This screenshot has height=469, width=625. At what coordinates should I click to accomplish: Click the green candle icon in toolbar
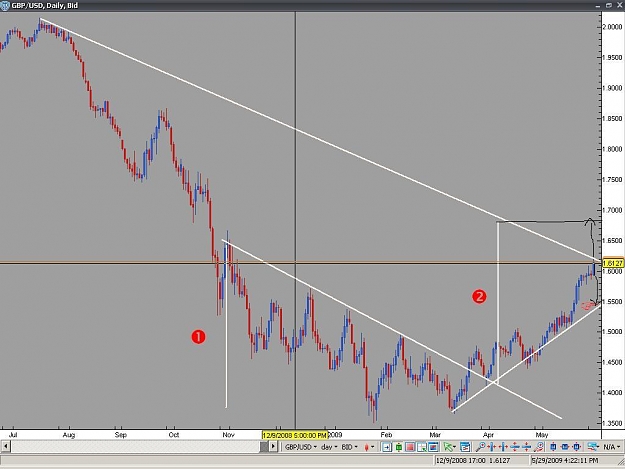(x=399, y=447)
